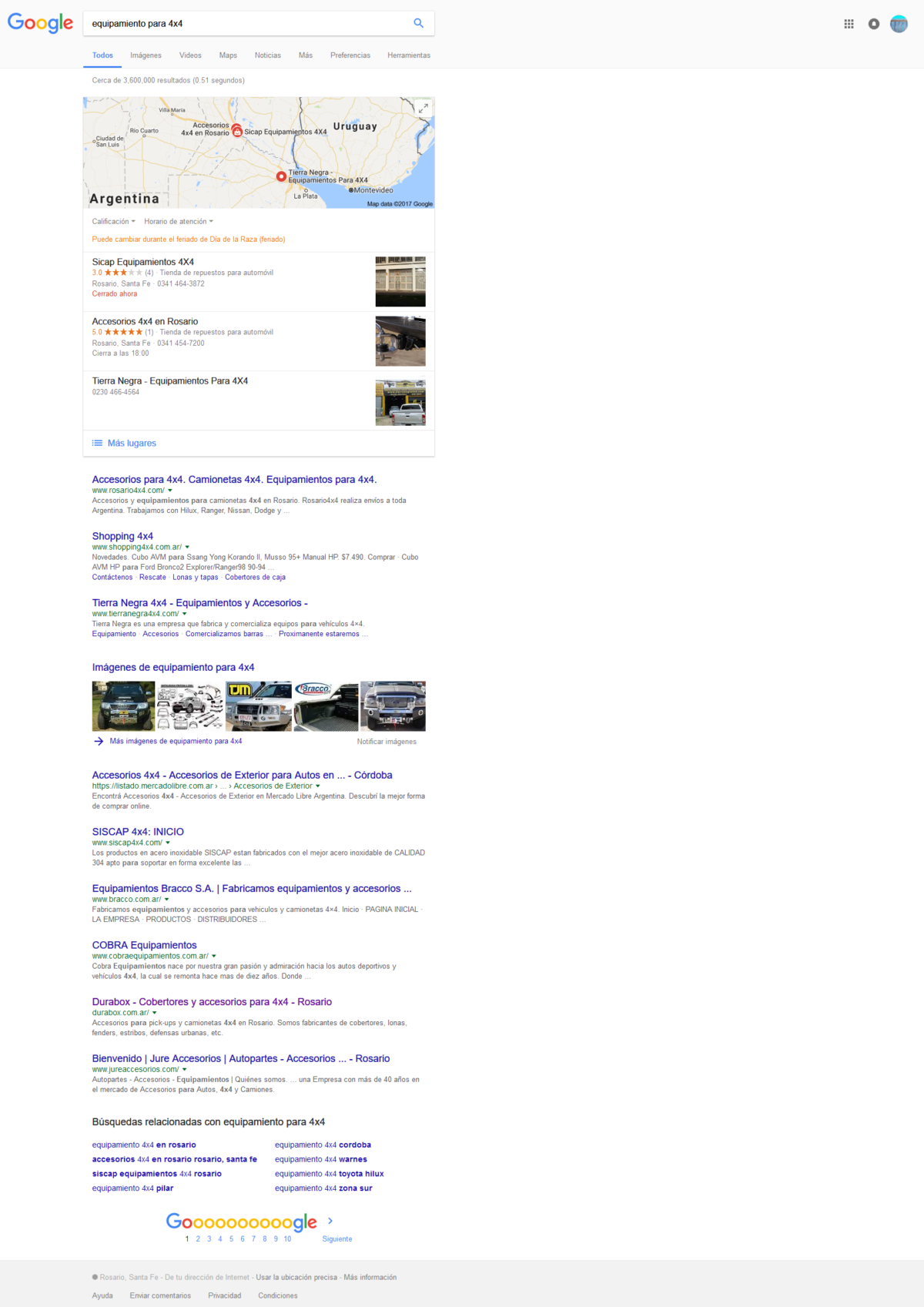Expand the jureaccesorios.com result options arrow
Viewport: 924px width, 1307px height.
(x=185, y=1069)
